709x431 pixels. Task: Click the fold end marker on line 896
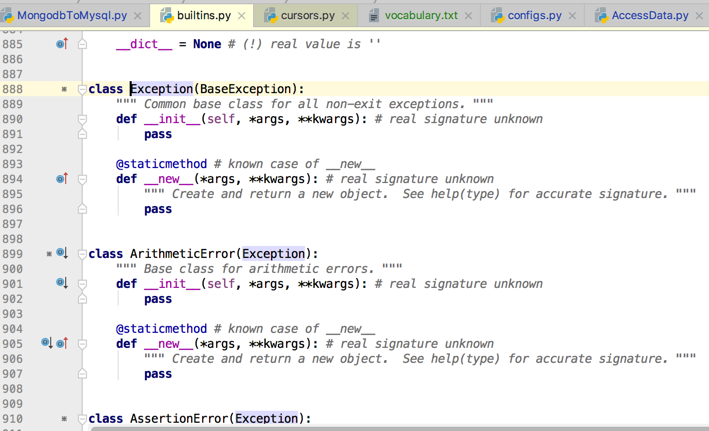pos(82,209)
